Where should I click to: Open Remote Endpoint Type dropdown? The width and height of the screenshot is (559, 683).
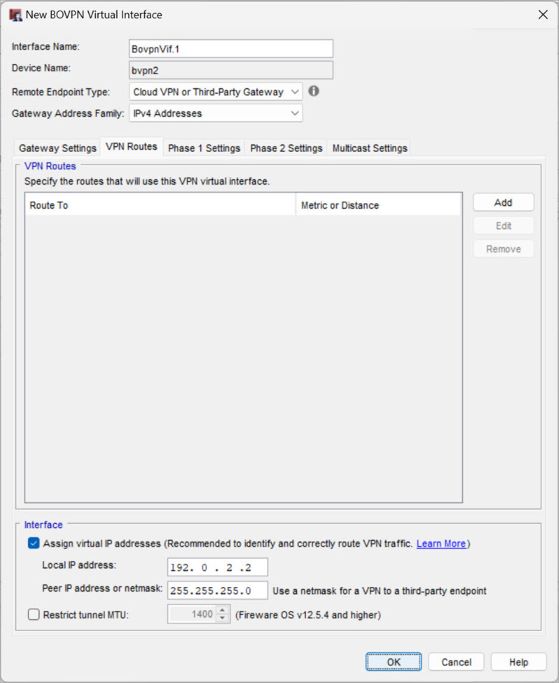216,92
